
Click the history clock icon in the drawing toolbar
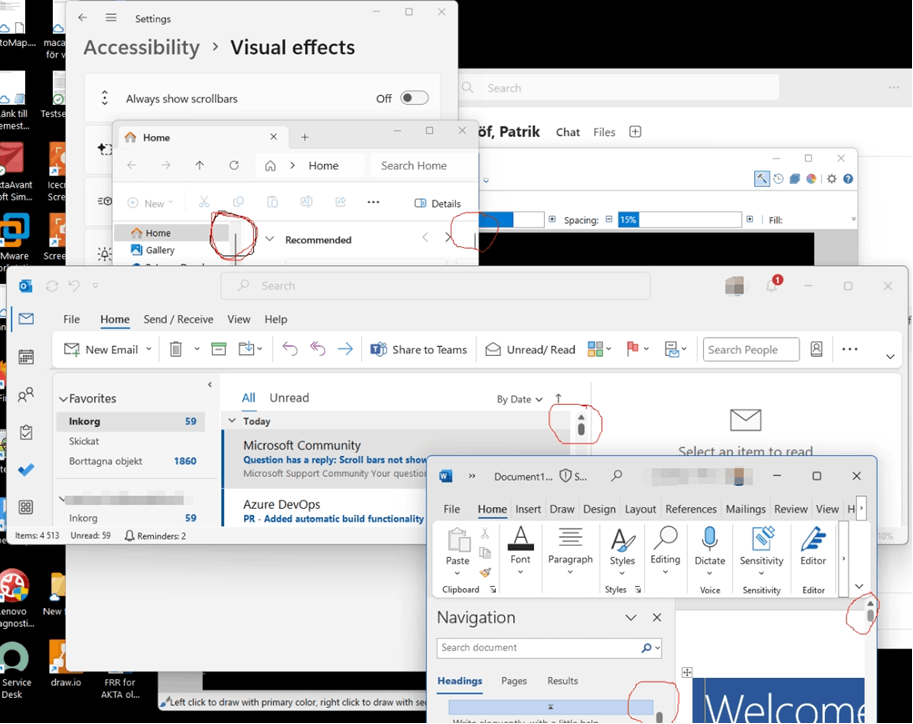coord(778,178)
